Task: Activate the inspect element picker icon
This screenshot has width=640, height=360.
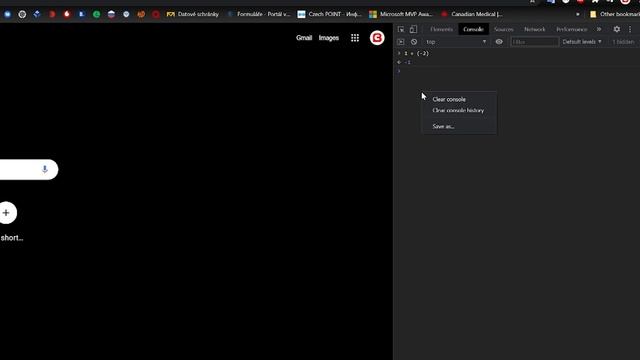Action: (x=401, y=29)
